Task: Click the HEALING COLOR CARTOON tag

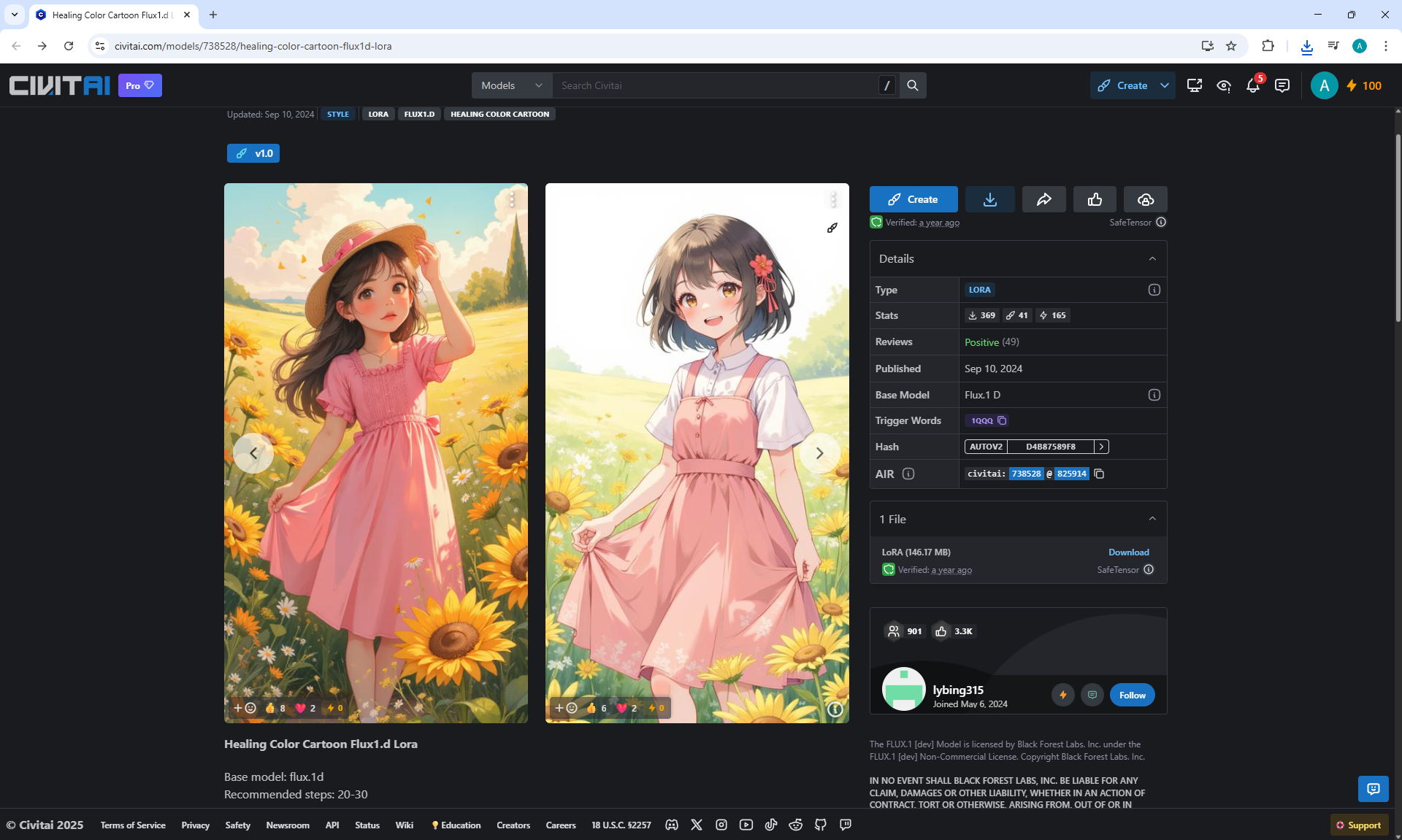Action: coord(499,114)
